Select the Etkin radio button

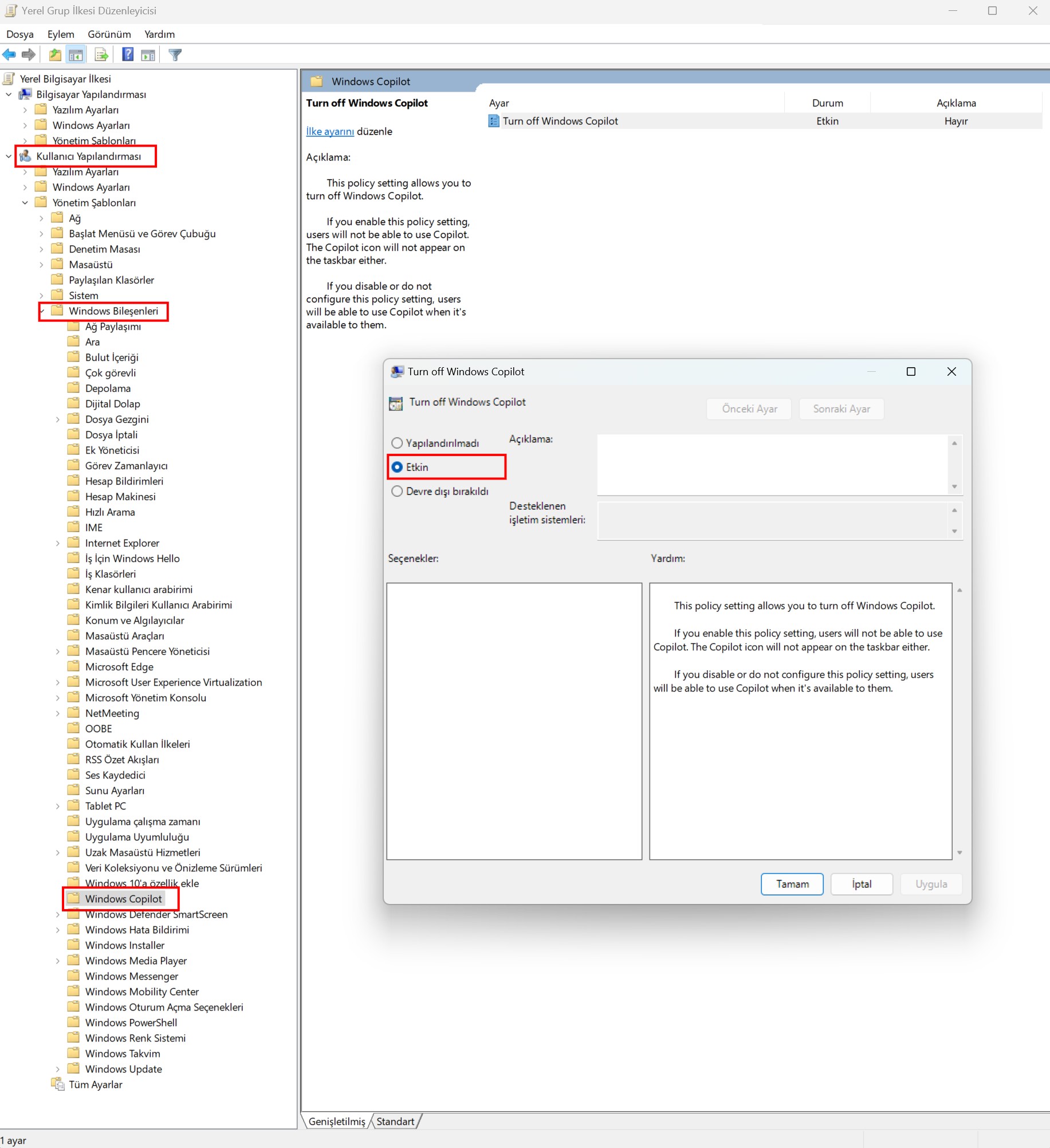397,467
